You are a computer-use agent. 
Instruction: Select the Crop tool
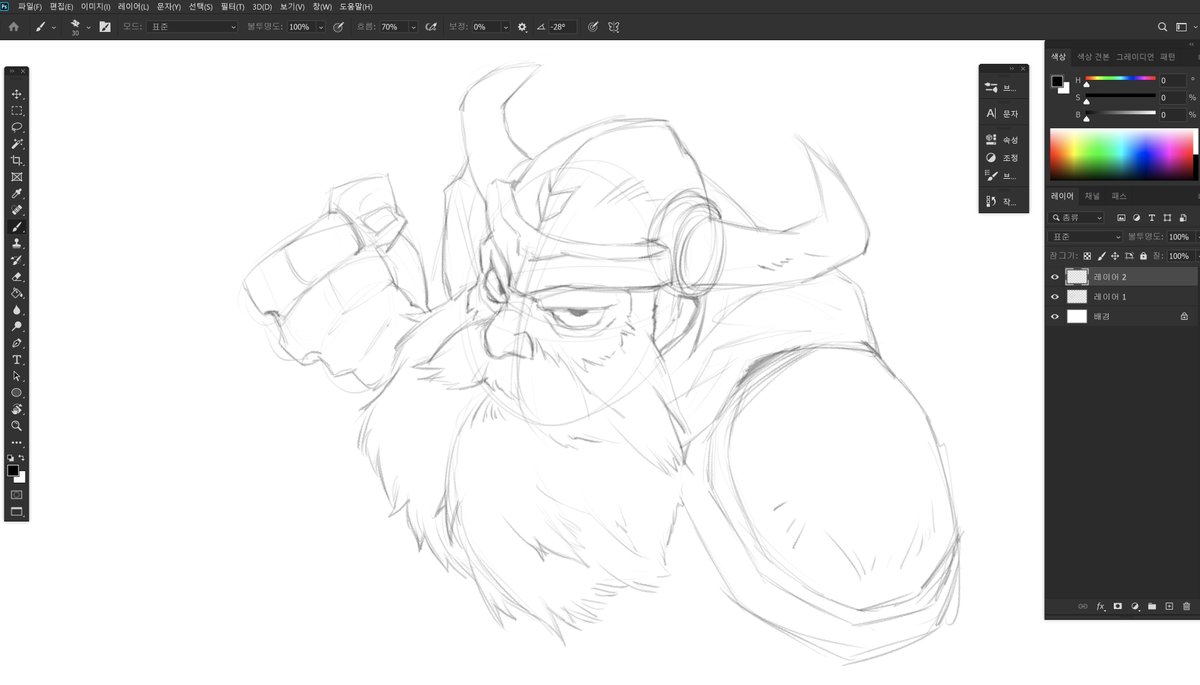click(x=17, y=161)
